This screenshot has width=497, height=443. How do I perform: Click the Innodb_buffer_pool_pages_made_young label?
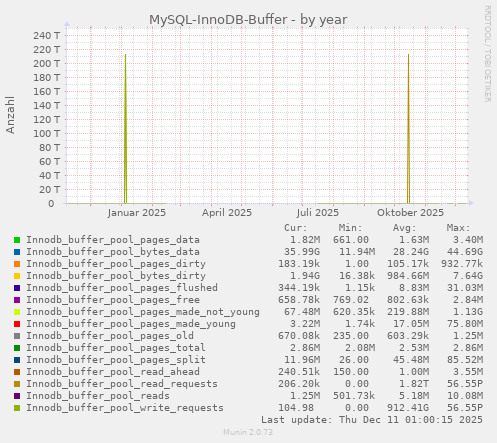(x=131, y=324)
